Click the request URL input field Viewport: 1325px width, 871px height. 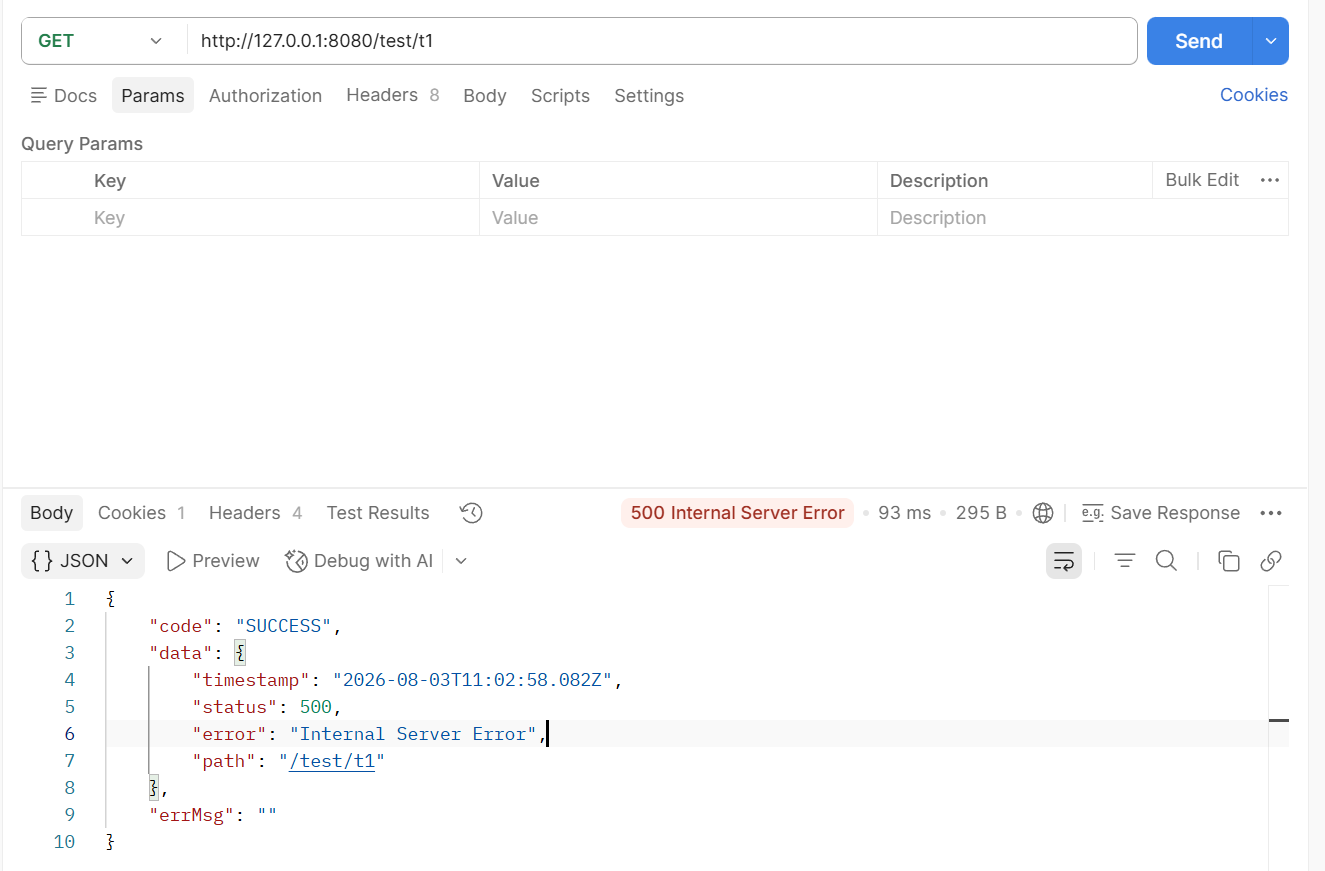tap(662, 41)
